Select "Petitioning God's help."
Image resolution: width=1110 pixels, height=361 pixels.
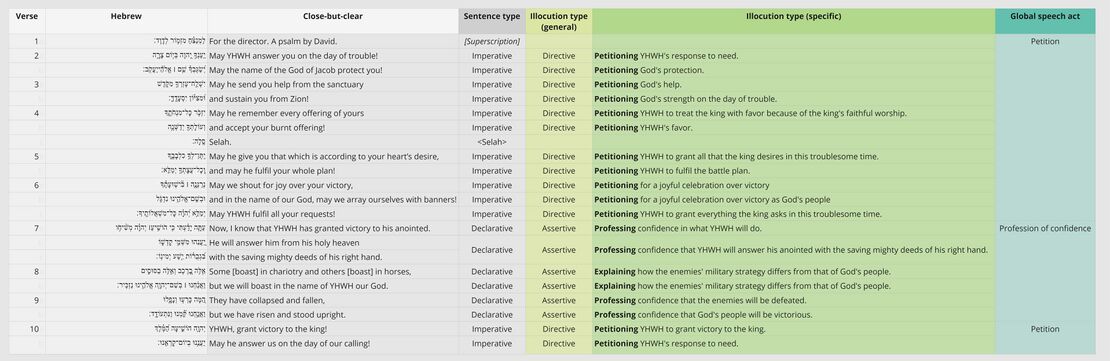pos(638,84)
